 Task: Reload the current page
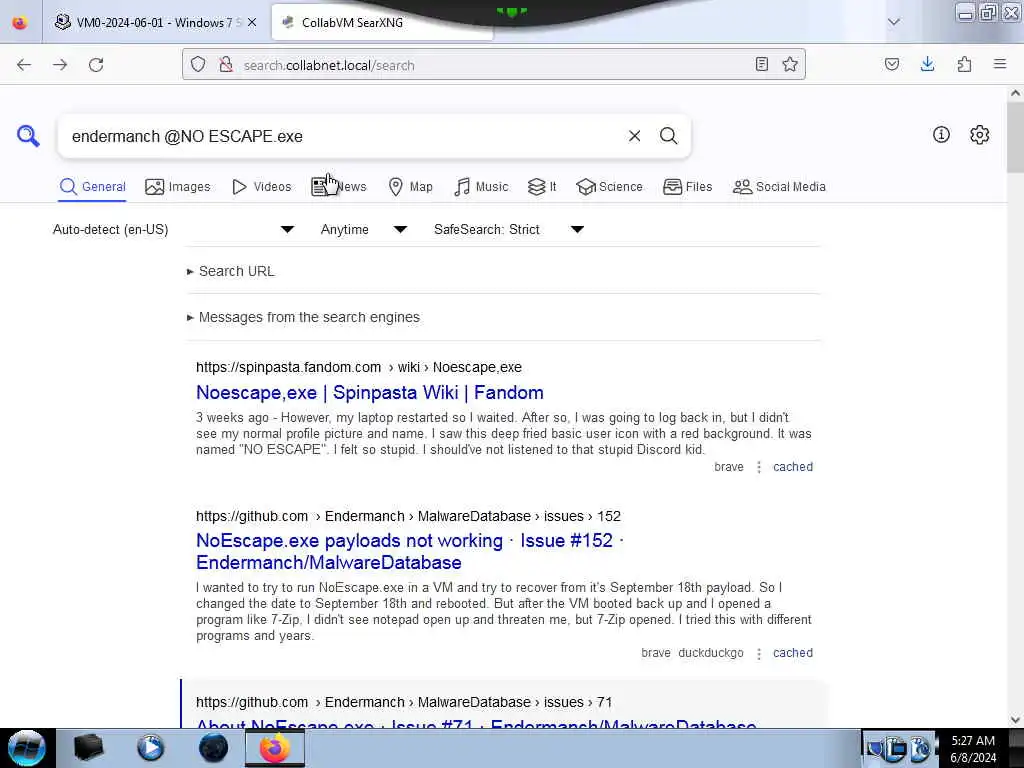click(96, 65)
